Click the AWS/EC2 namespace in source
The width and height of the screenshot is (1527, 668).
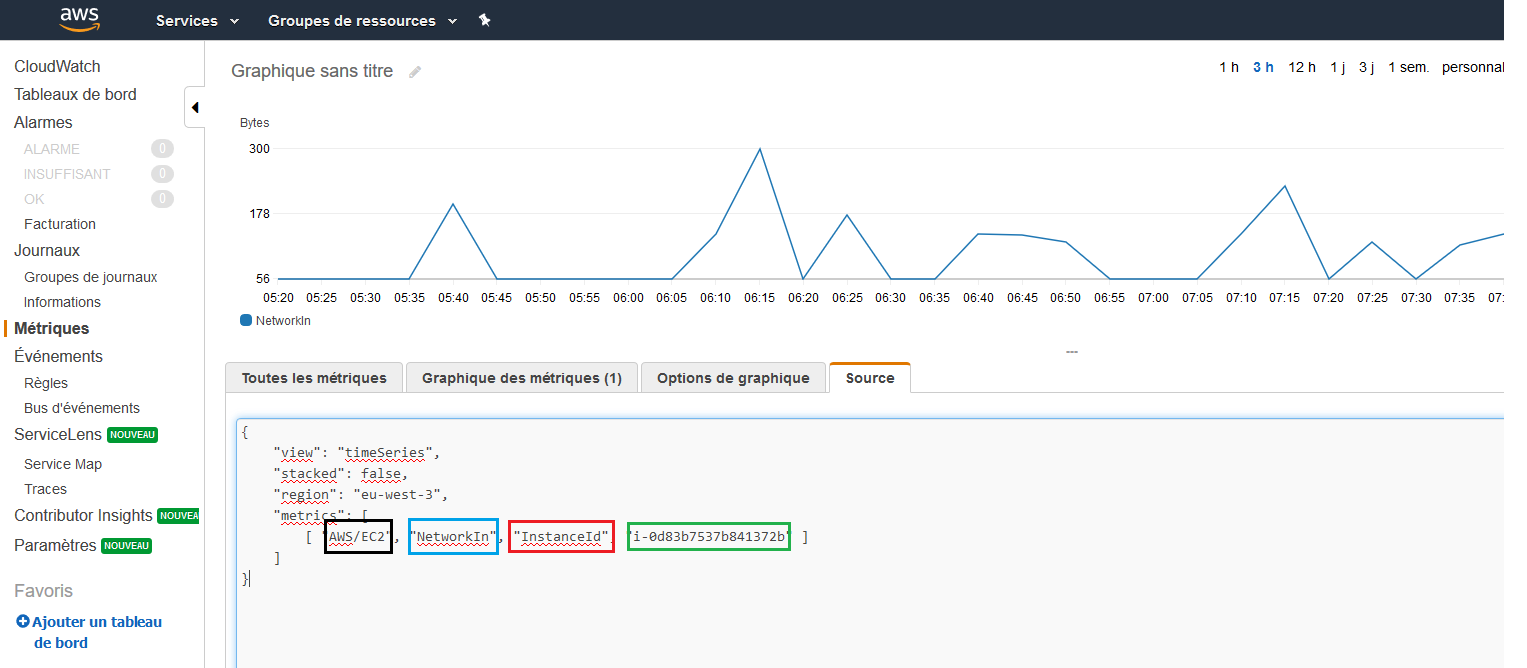[x=358, y=537]
